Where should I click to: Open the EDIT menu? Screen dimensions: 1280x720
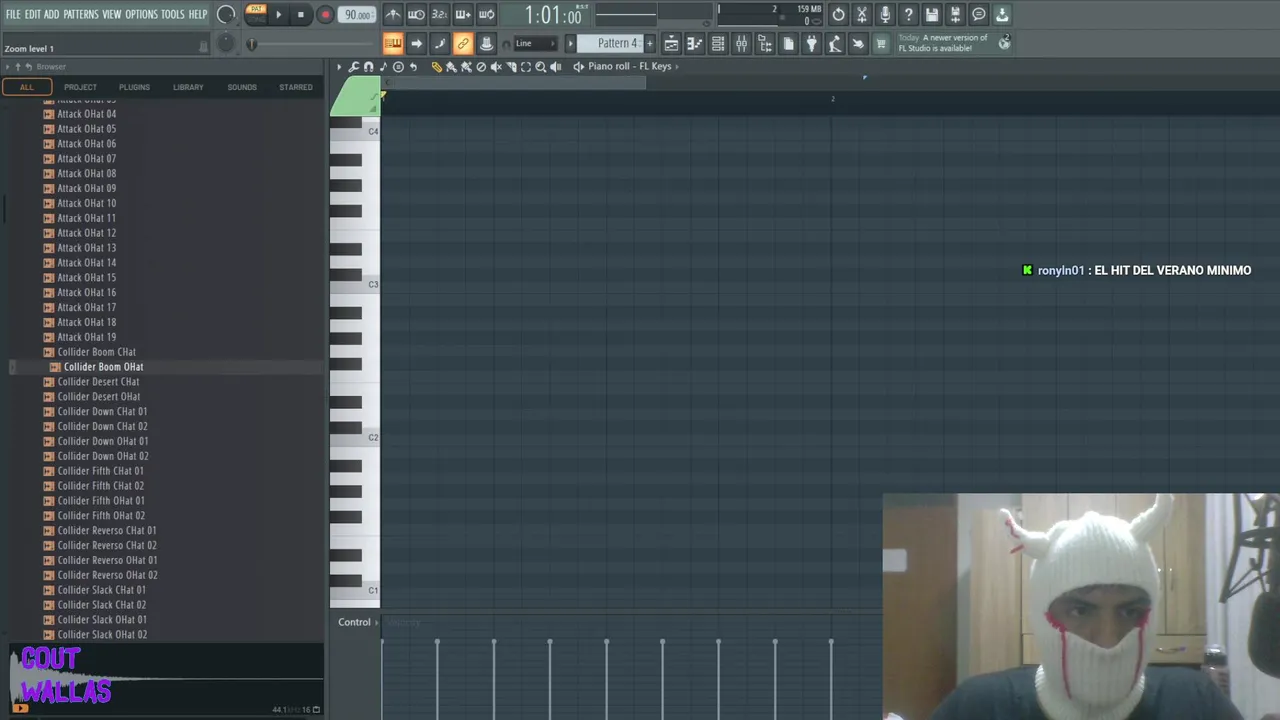[x=32, y=14]
